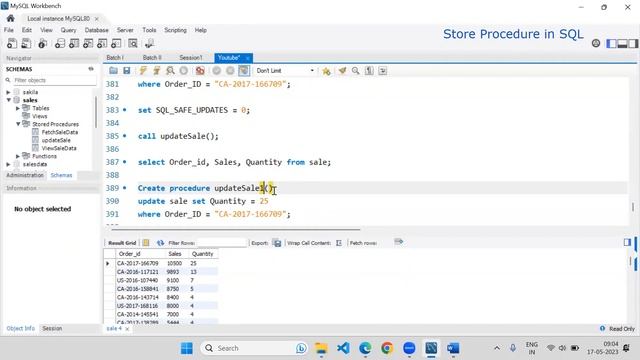640x360 pixels.
Task: Expand the Tables node
Action: coord(18,108)
